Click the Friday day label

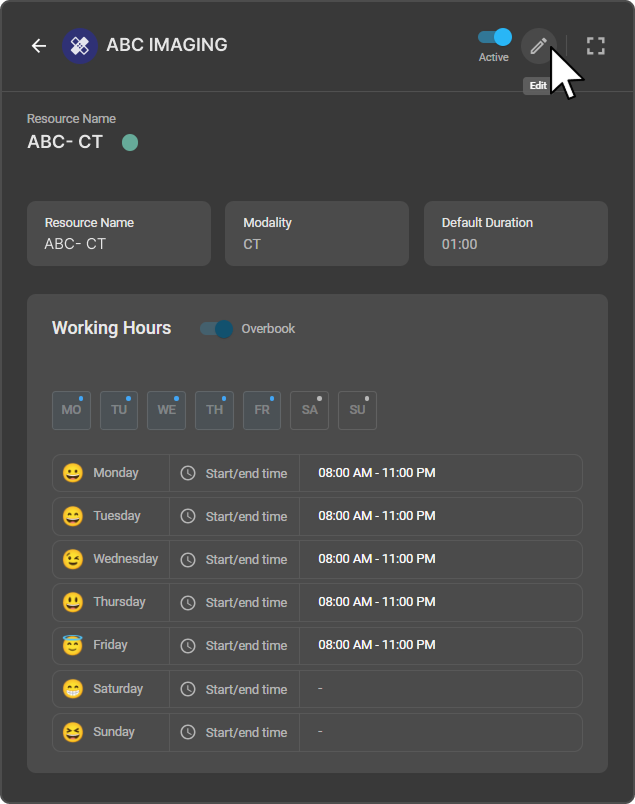coord(110,645)
